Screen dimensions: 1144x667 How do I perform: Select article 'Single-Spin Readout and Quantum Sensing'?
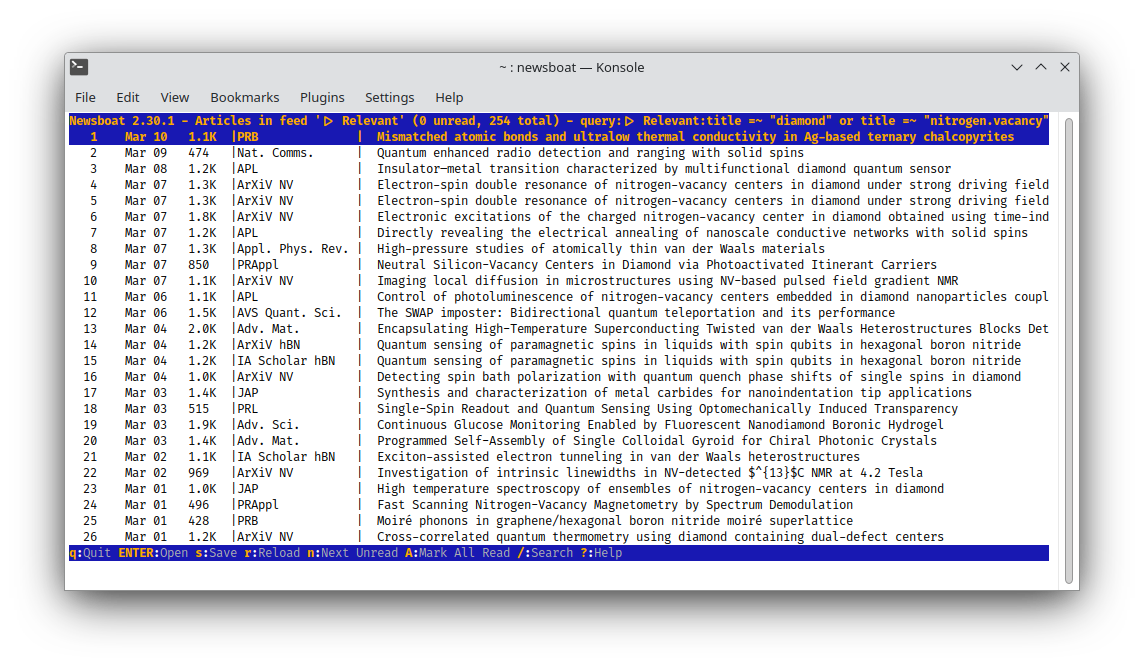click(x=559, y=409)
